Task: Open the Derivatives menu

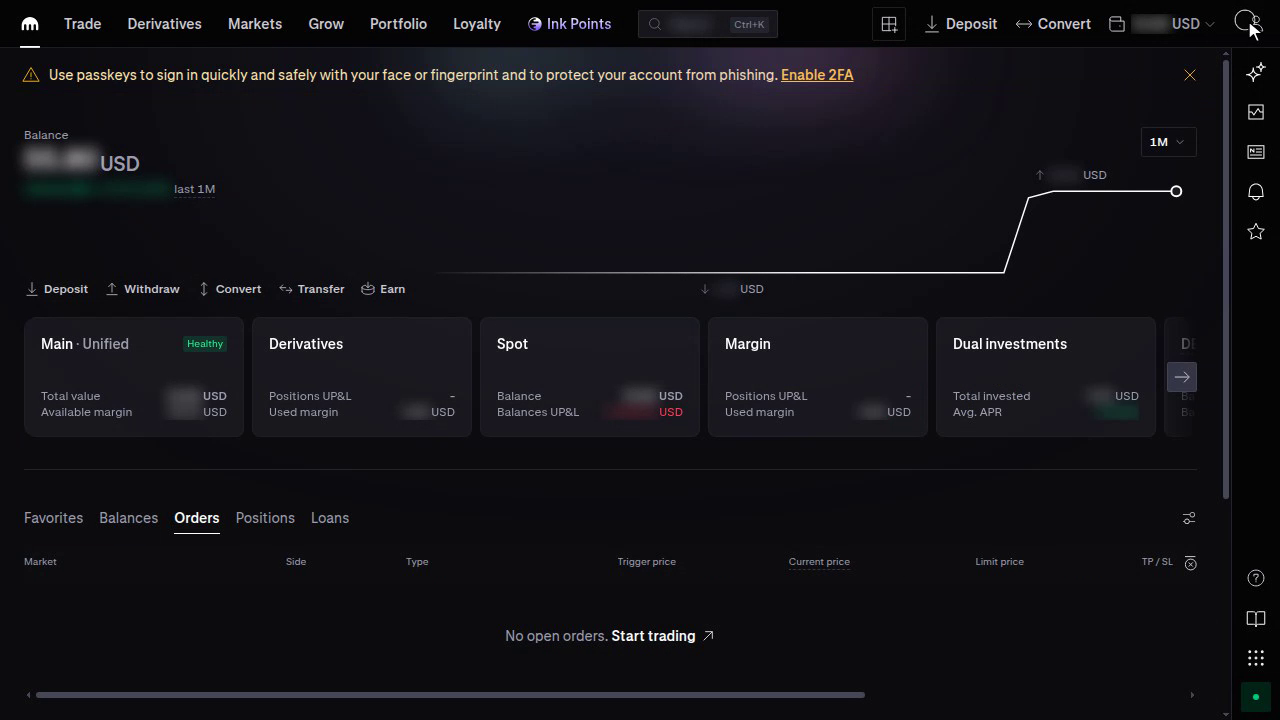Action: 164,24
